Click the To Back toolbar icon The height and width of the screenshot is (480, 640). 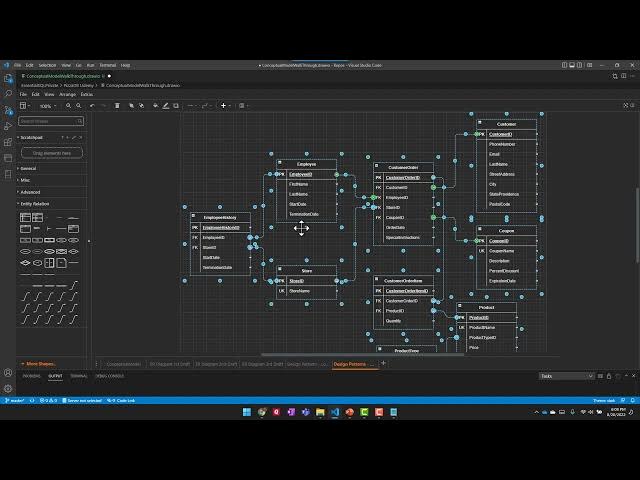pyautogui.click(x=142, y=106)
